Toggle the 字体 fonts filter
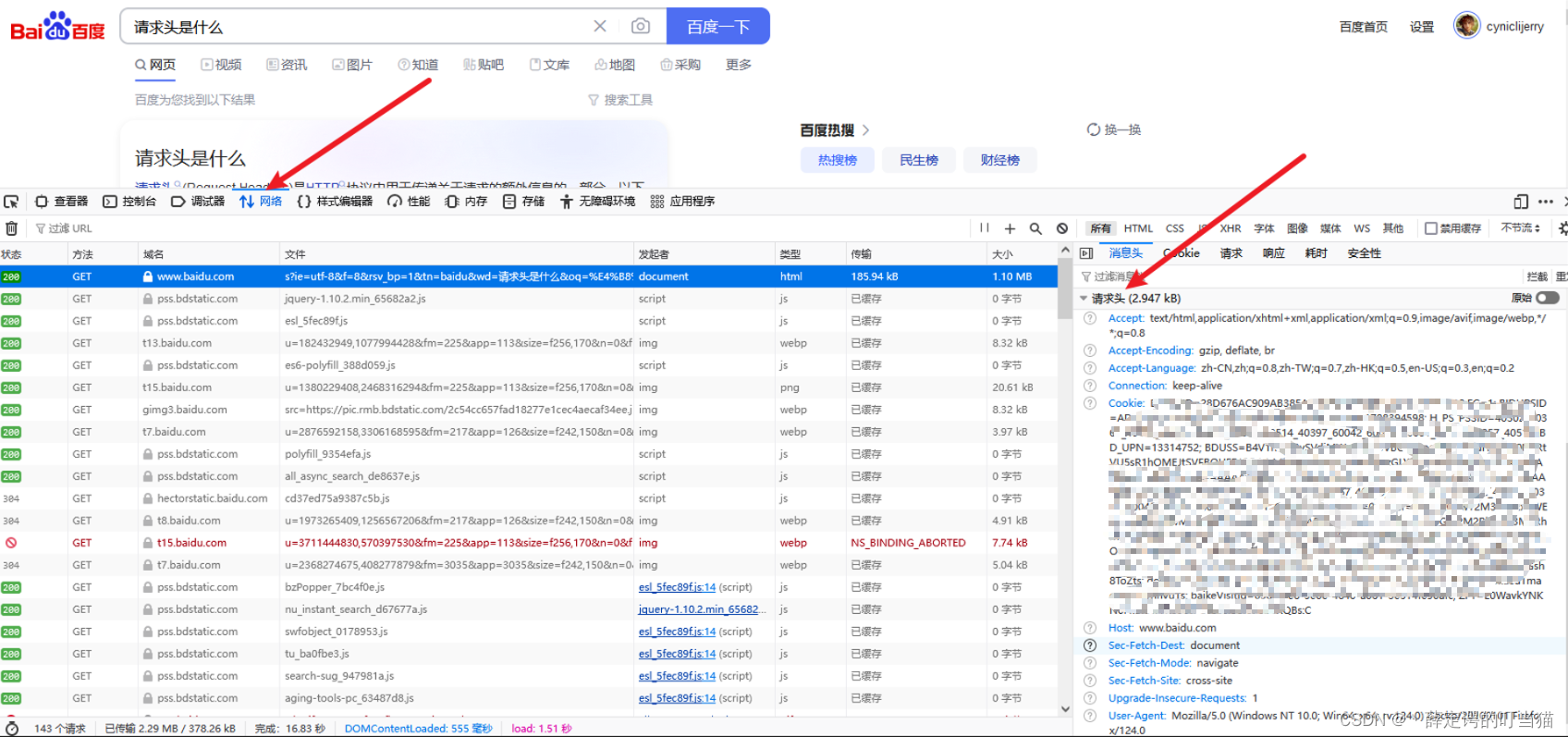1568x737 pixels. coord(1264,228)
